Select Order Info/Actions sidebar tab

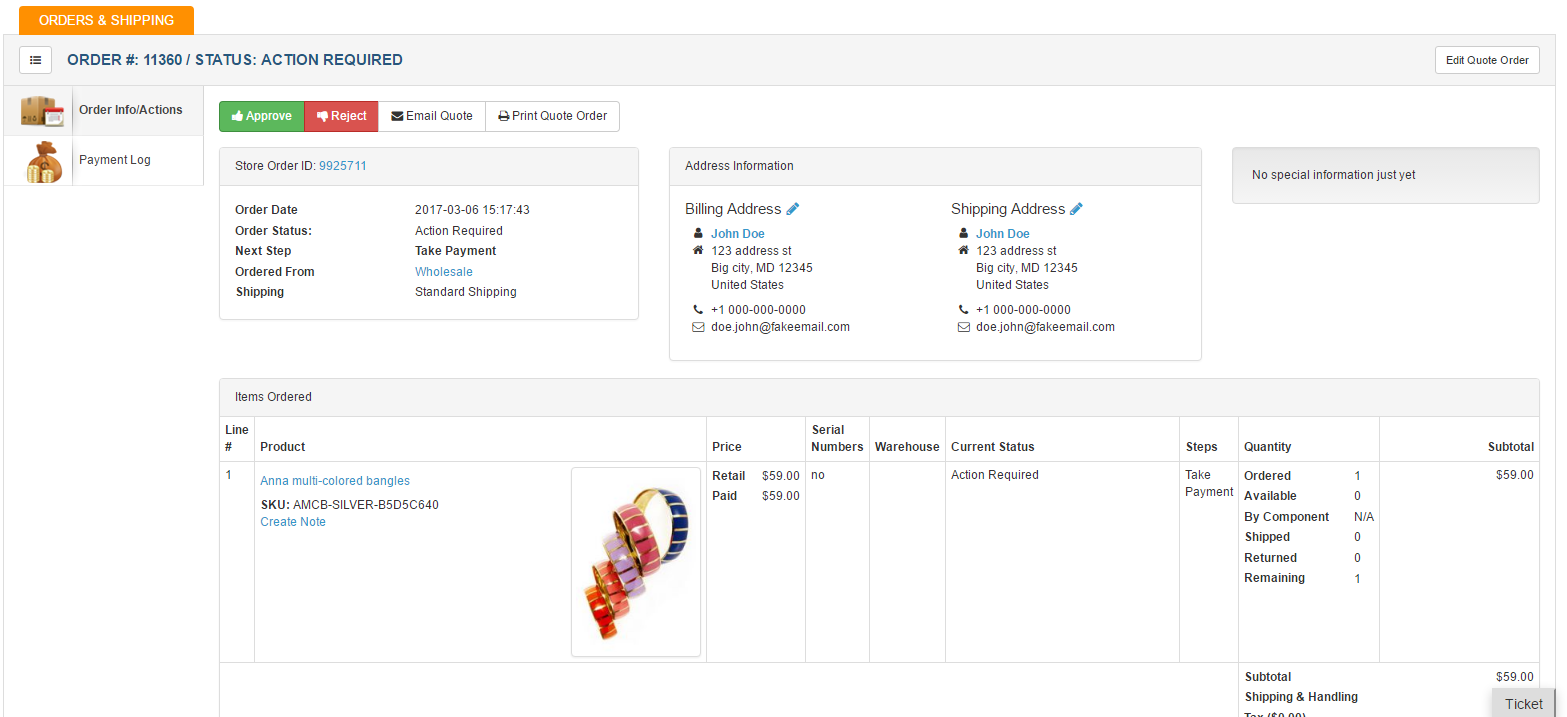104,110
